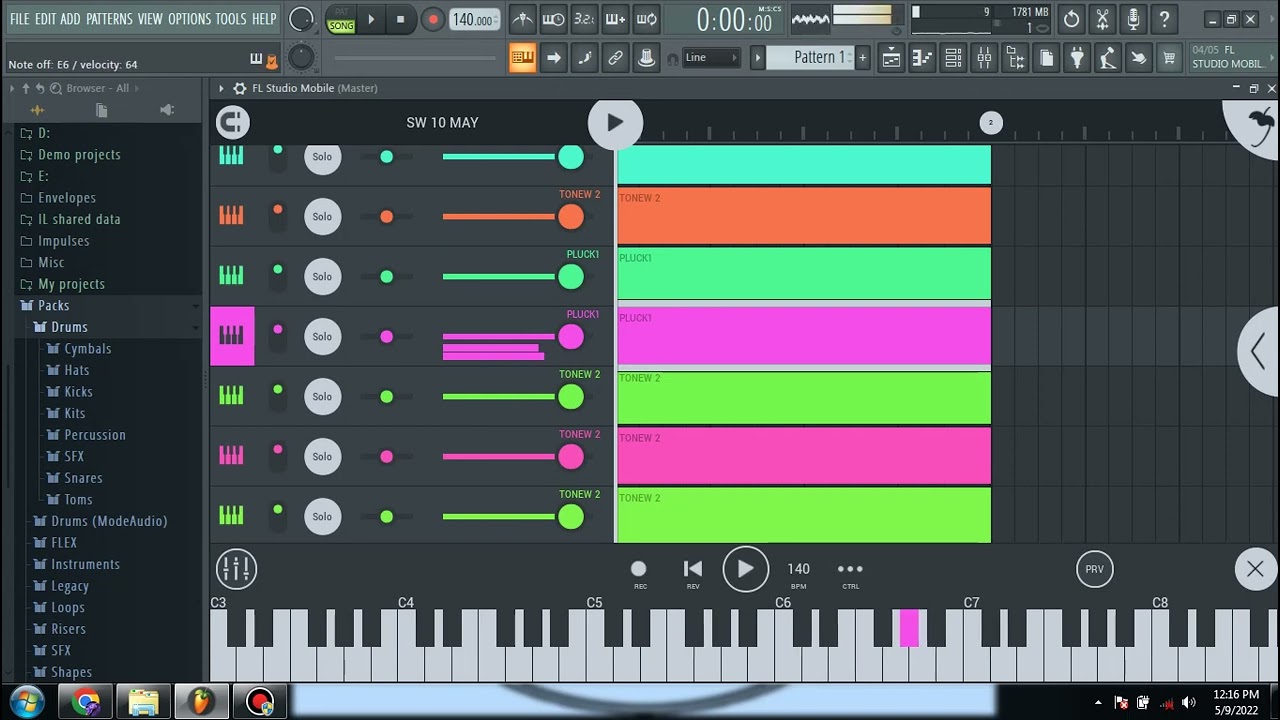Open the plugin picker plug icon
Viewport: 1280px width, 720px height.
(1077, 58)
